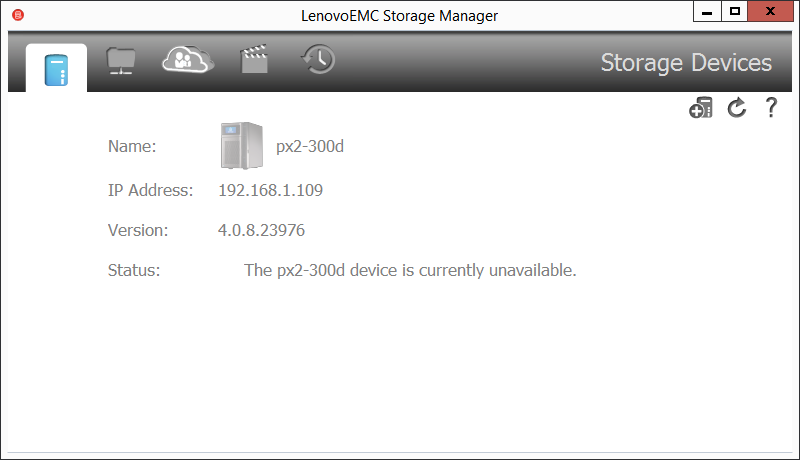Image resolution: width=800 pixels, height=460 pixels.
Task: Click the IP address 192.168.1.109
Action: (270, 190)
